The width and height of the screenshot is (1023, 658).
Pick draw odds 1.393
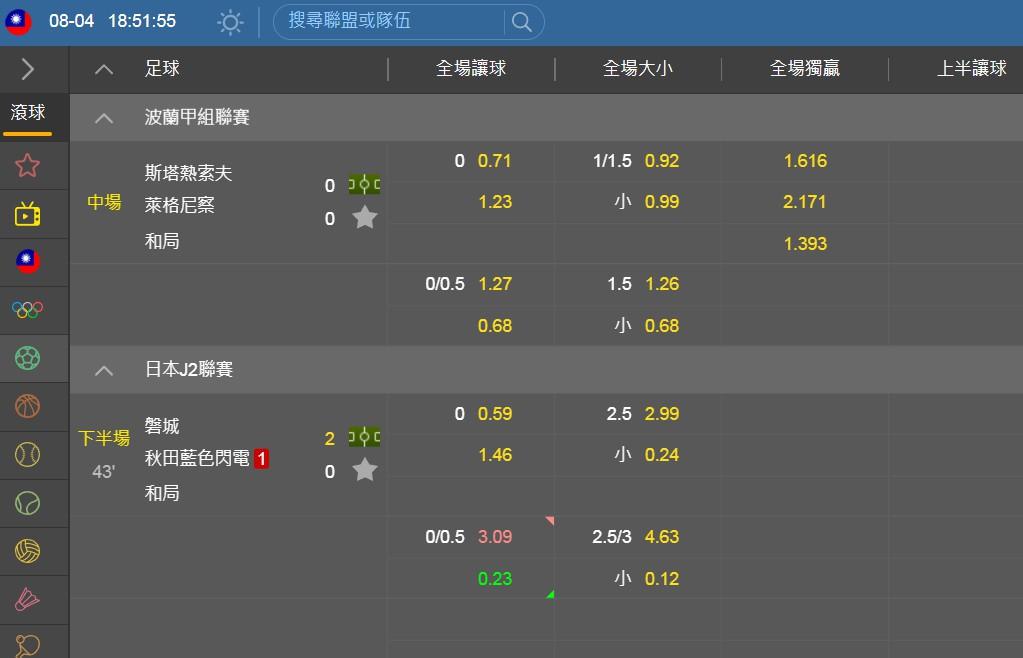click(x=805, y=244)
